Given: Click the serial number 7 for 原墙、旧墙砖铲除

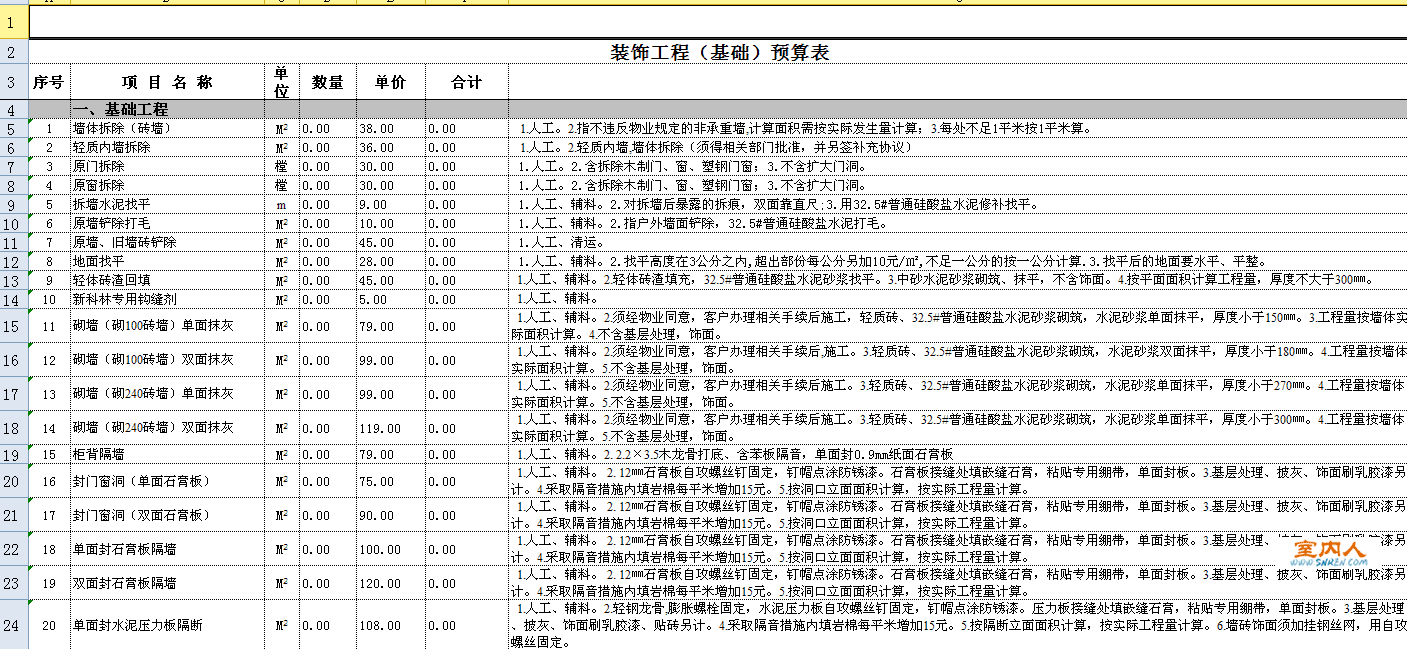Looking at the screenshot, I should coord(49,243).
